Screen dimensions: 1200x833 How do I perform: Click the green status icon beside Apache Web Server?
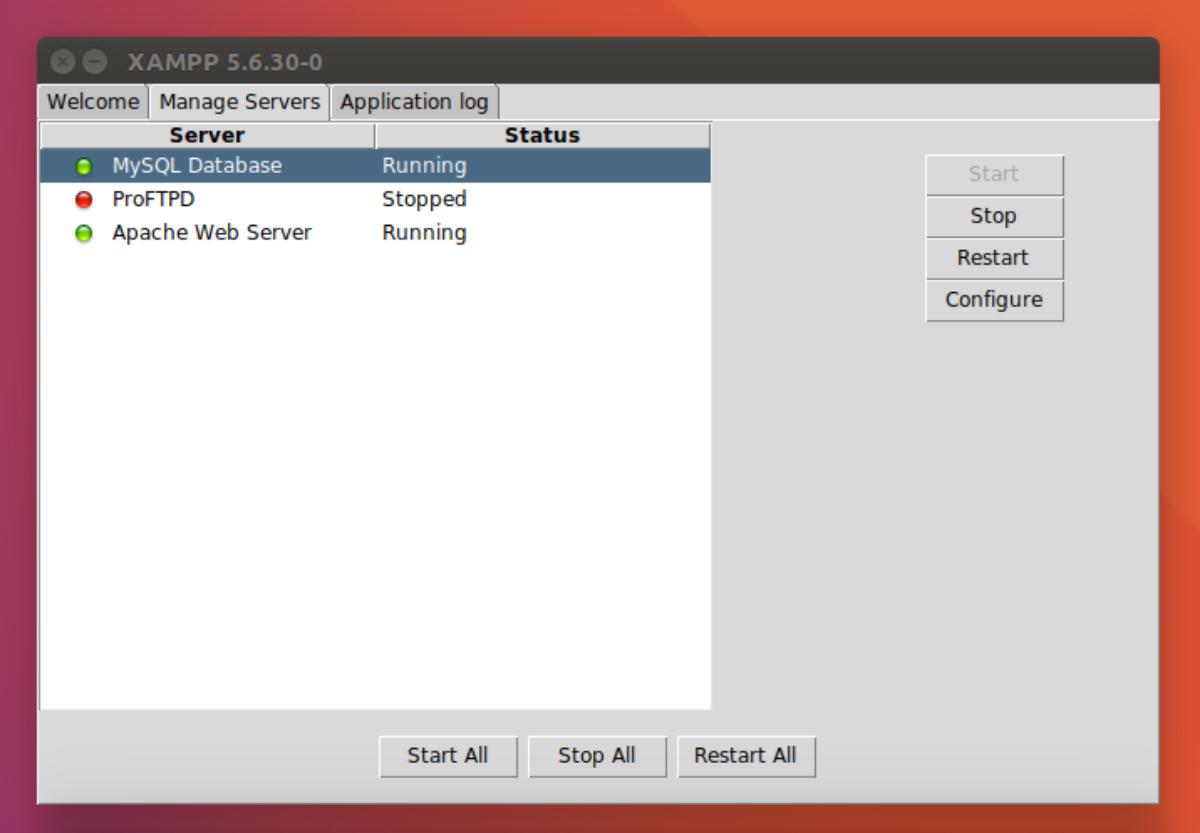(84, 233)
